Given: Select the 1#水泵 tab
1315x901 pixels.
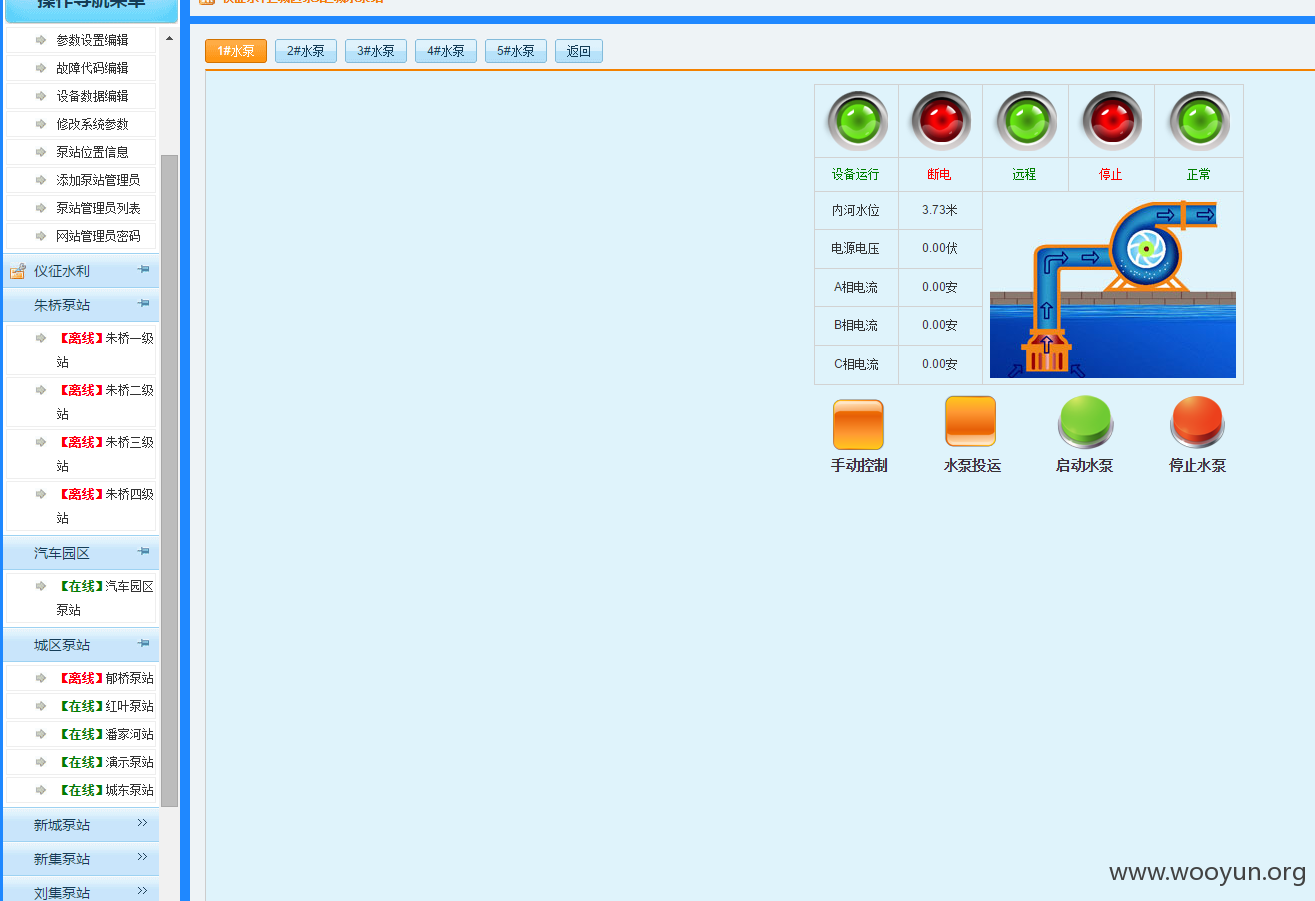Looking at the screenshot, I should pyautogui.click(x=236, y=51).
